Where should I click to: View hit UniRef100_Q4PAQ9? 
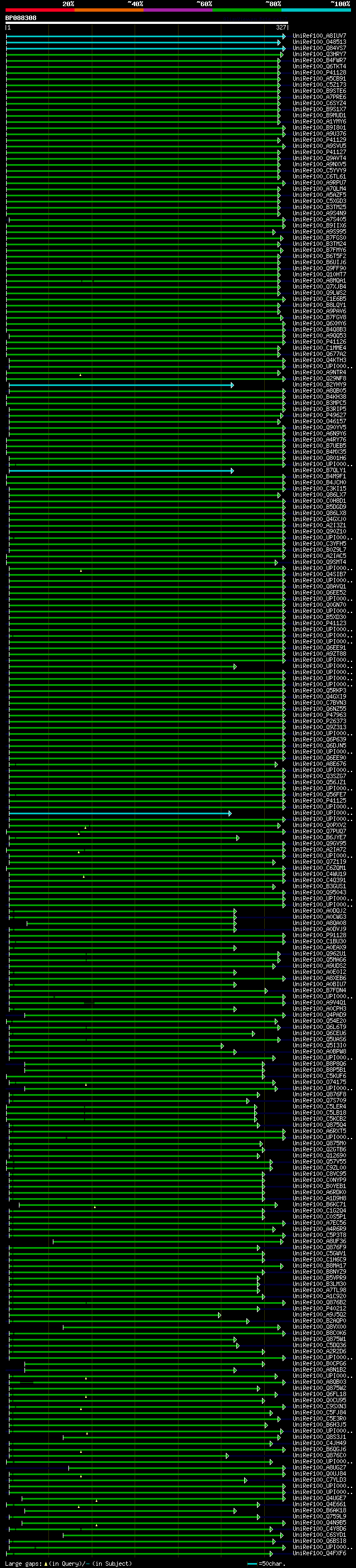click(x=319, y=1015)
